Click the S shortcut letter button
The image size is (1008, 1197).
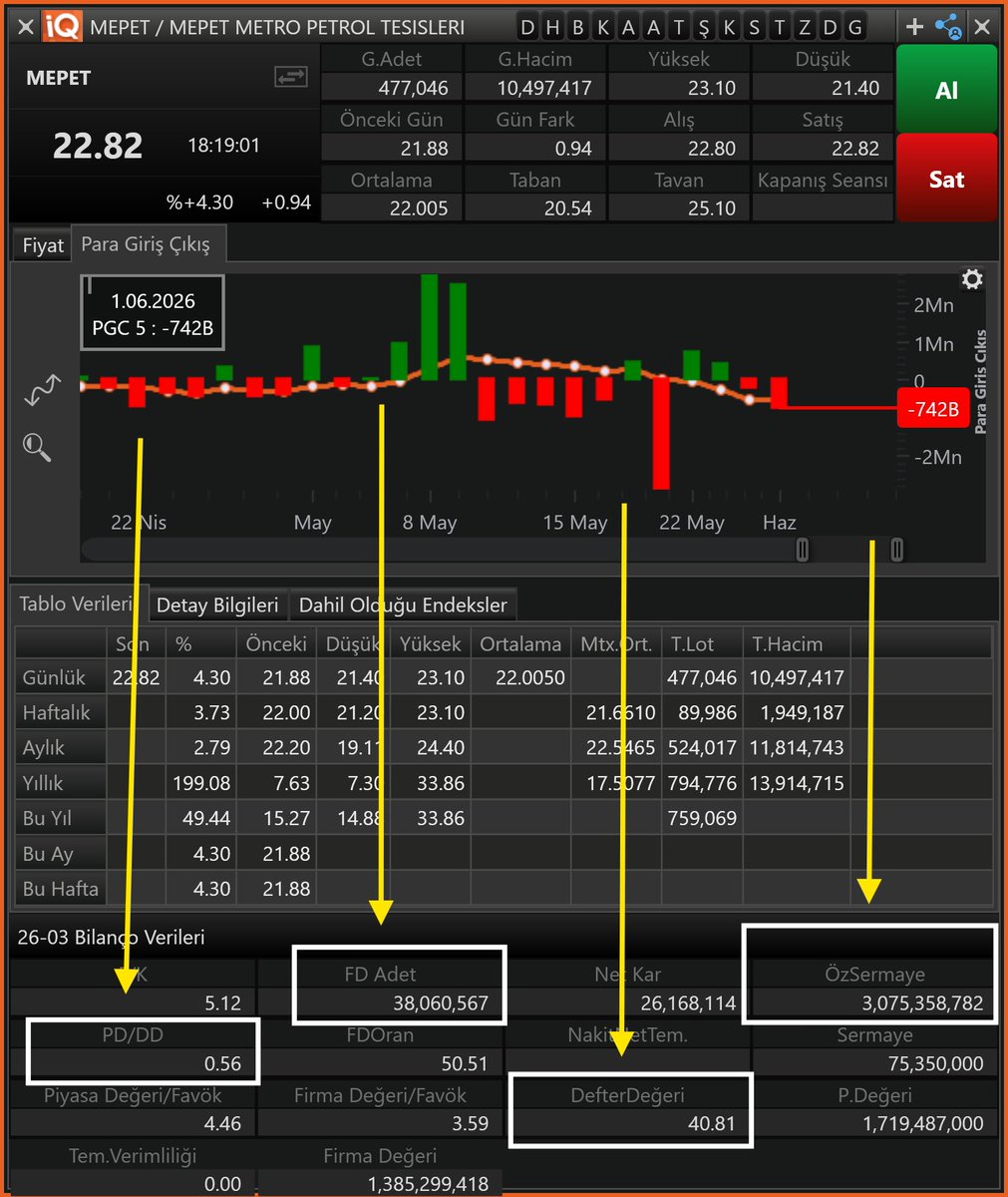(754, 27)
